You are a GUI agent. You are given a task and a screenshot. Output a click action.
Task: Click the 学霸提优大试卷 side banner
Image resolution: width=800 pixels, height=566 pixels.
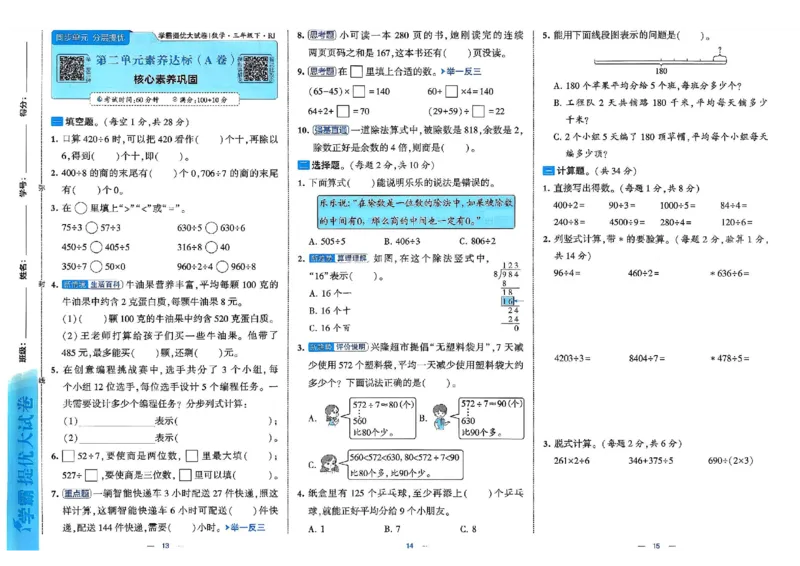pos(23,461)
